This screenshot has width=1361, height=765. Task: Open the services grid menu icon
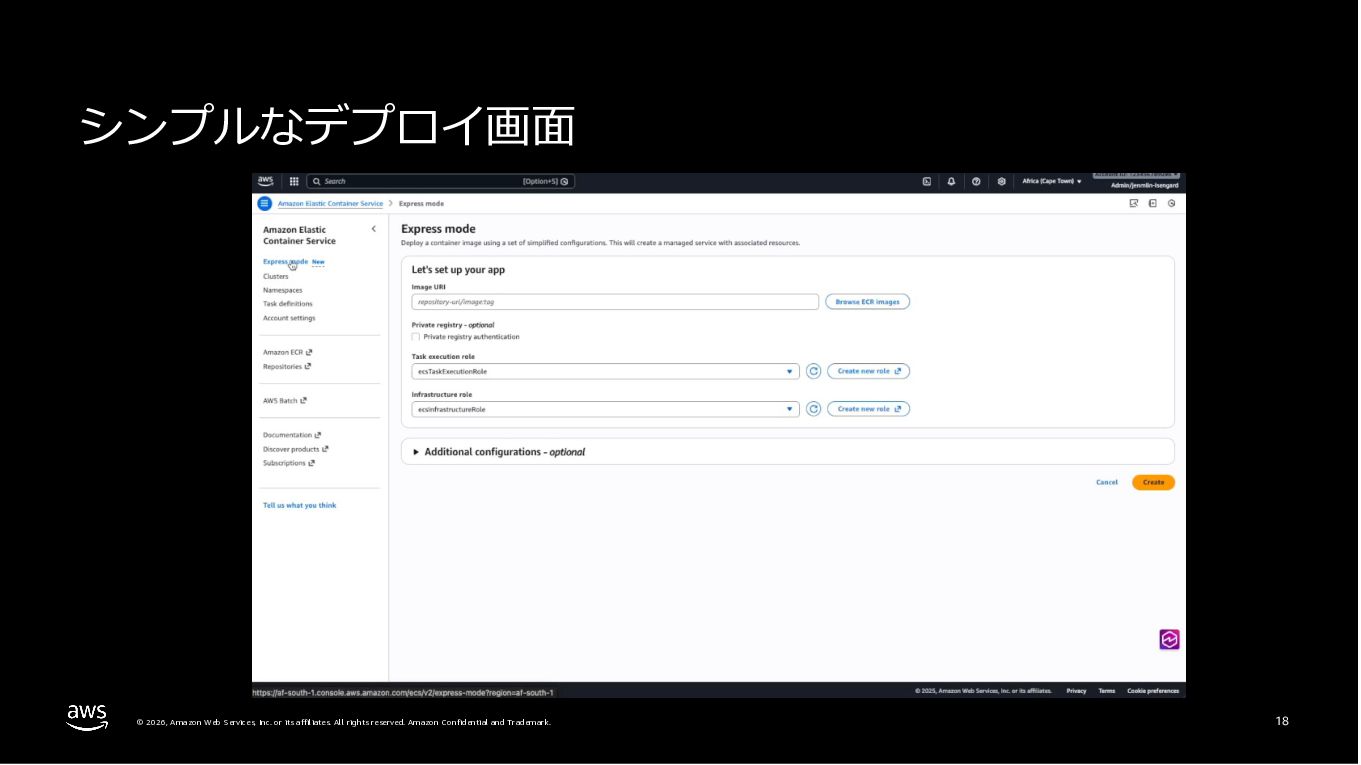[294, 181]
